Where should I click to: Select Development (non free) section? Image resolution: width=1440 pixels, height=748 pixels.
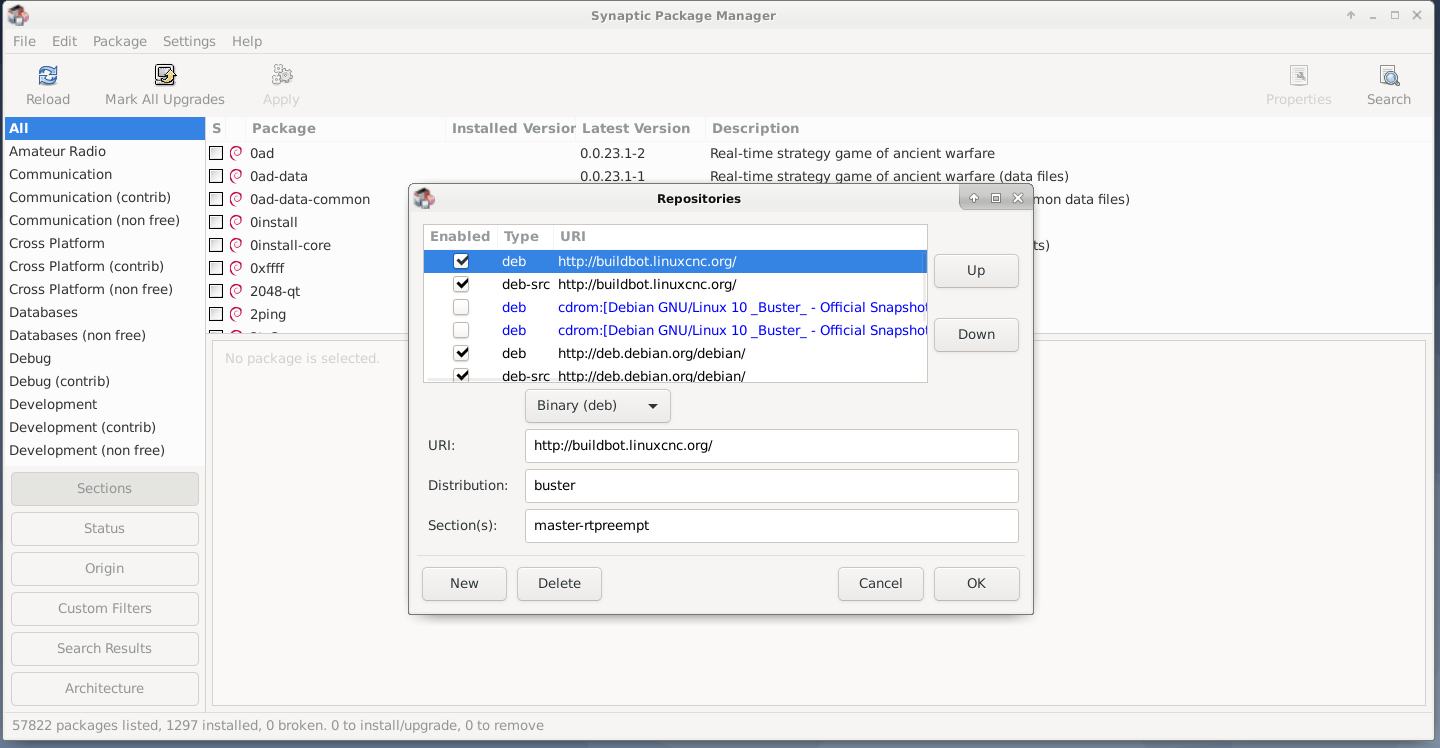[104, 450]
